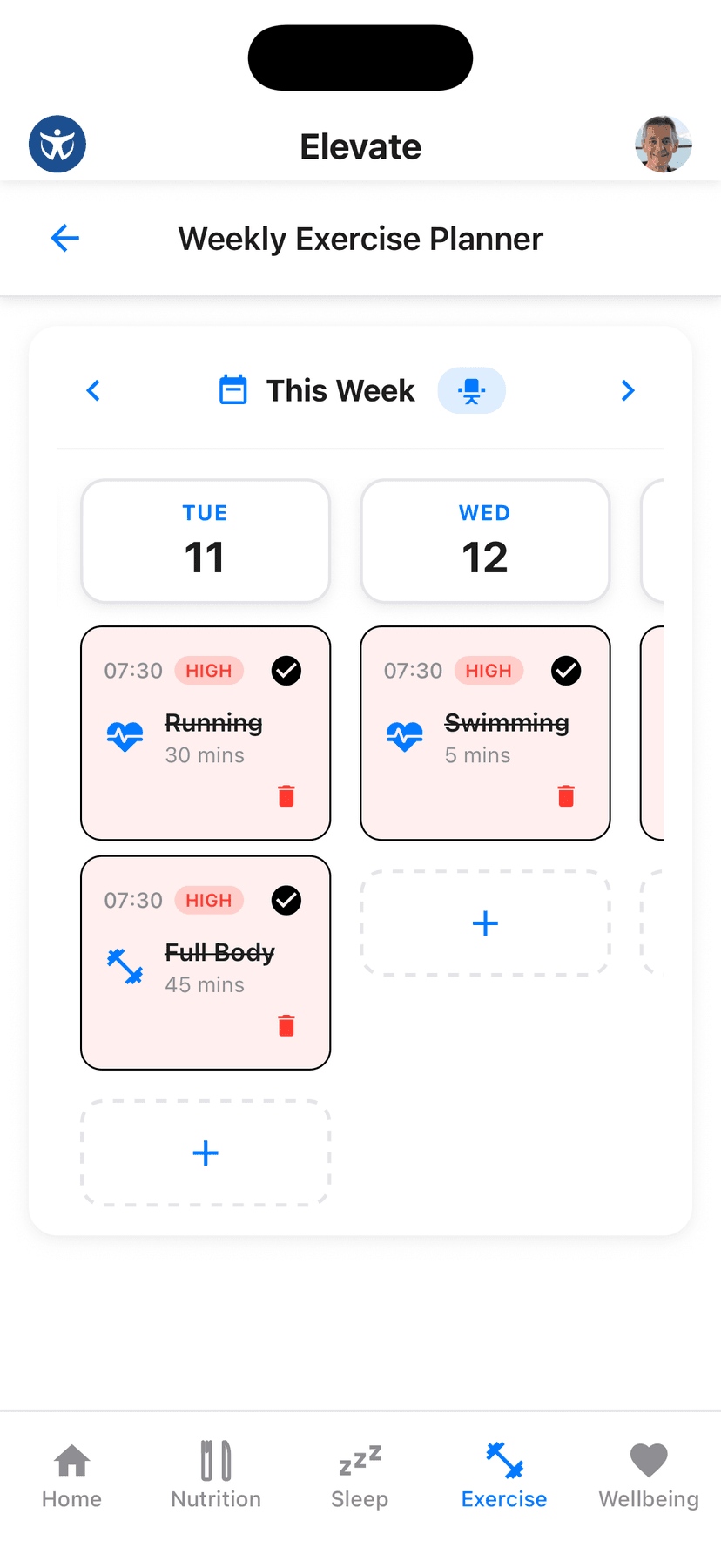This screenshot has height=1568, width=721.
Task: Go back using the blue back arrow
Action: pyautogui.click(x=64, y=238)
